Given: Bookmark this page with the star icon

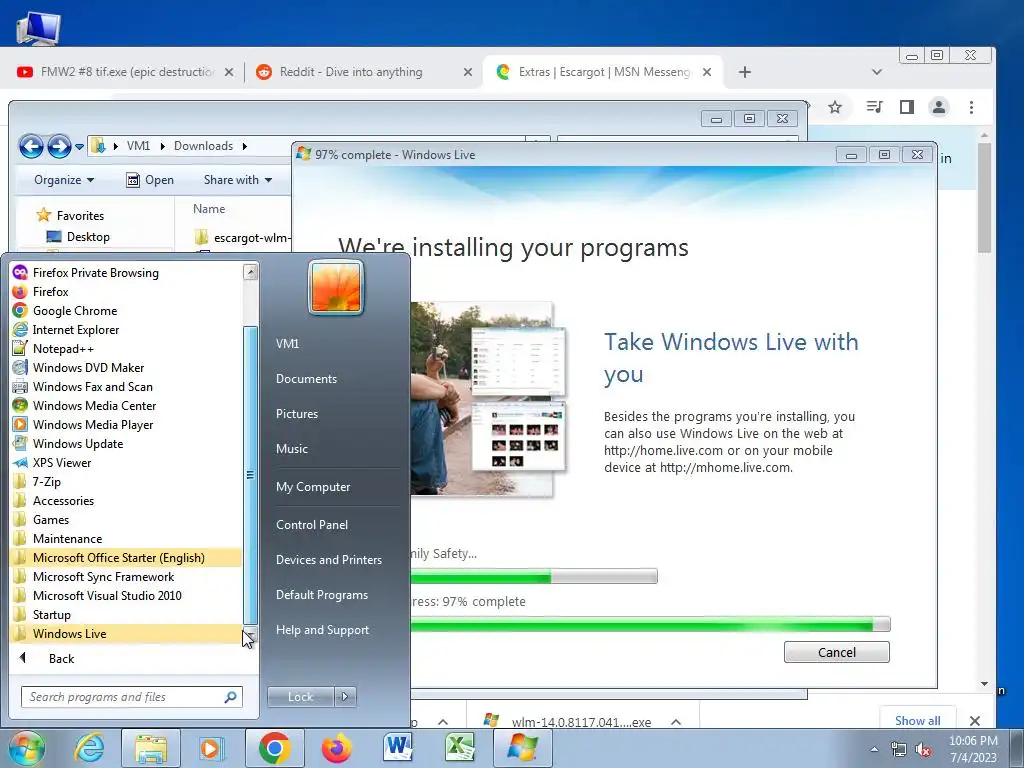Looking at the screenshot, I should (835, 107).
